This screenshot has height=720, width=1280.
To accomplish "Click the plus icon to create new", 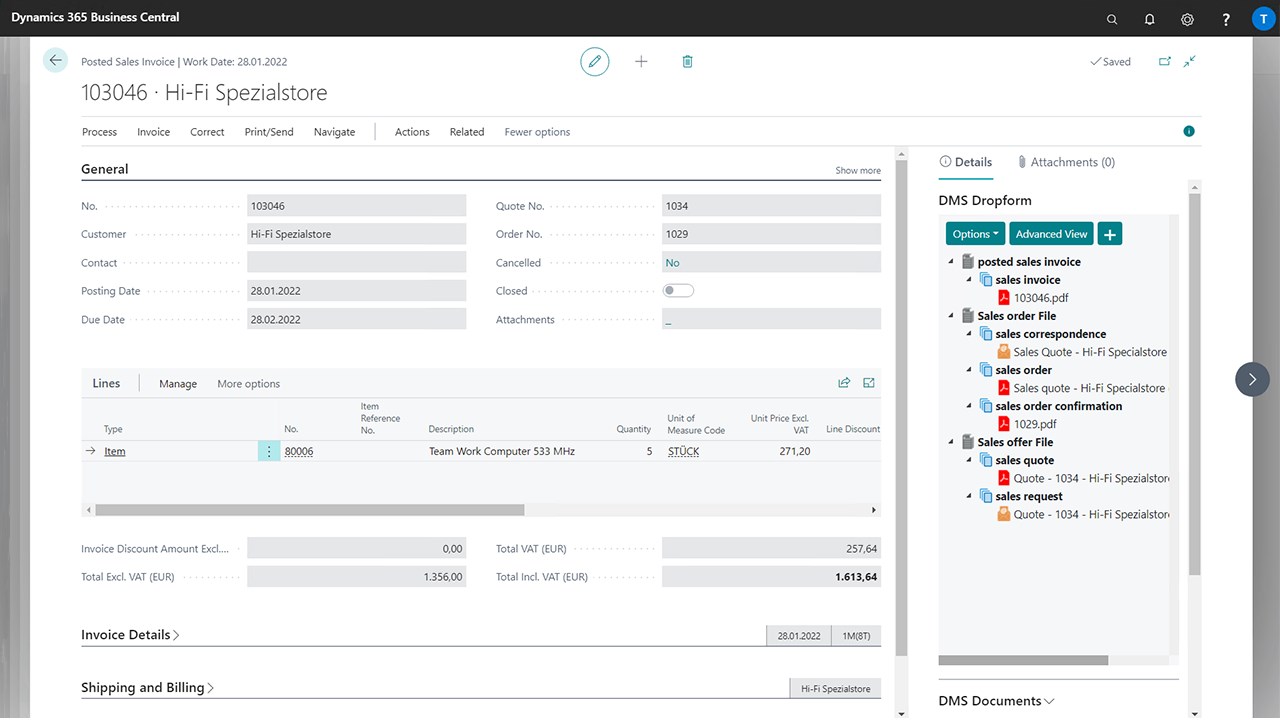I will click(641, 62).
